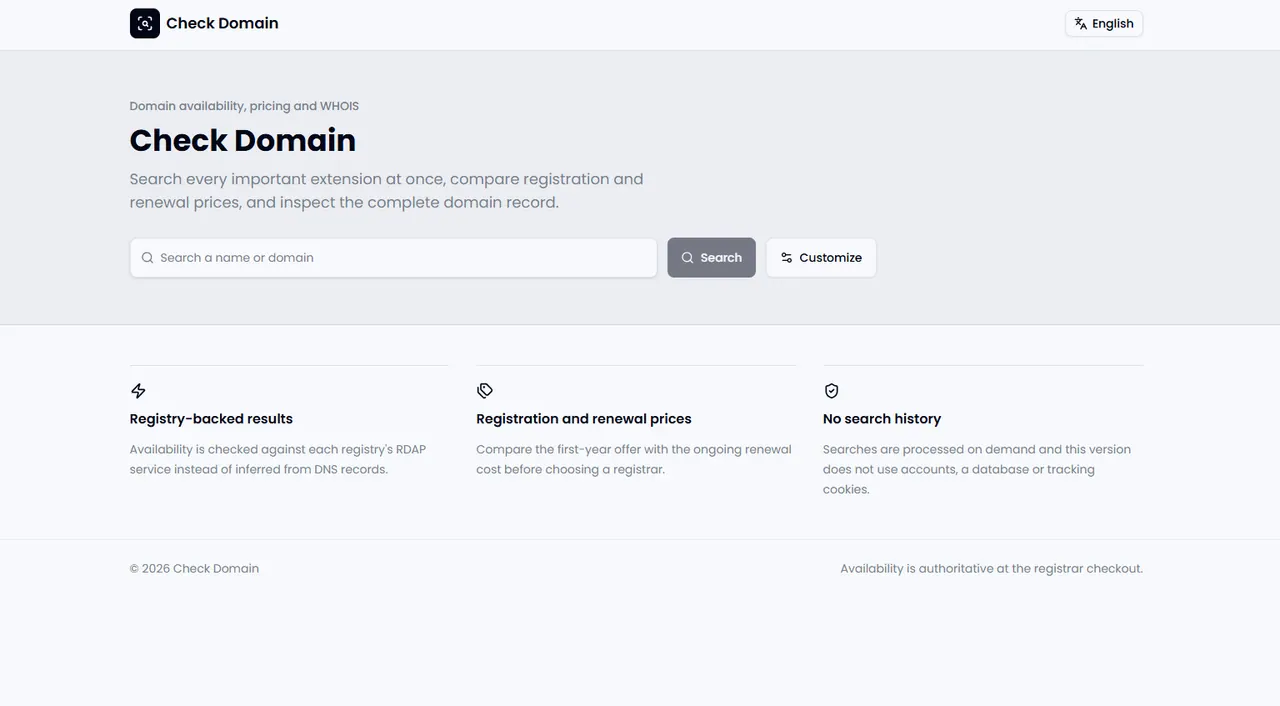The image size is (1280, 706).
Task: Click the magnifier icon inside search field
Action: (148, 258)
